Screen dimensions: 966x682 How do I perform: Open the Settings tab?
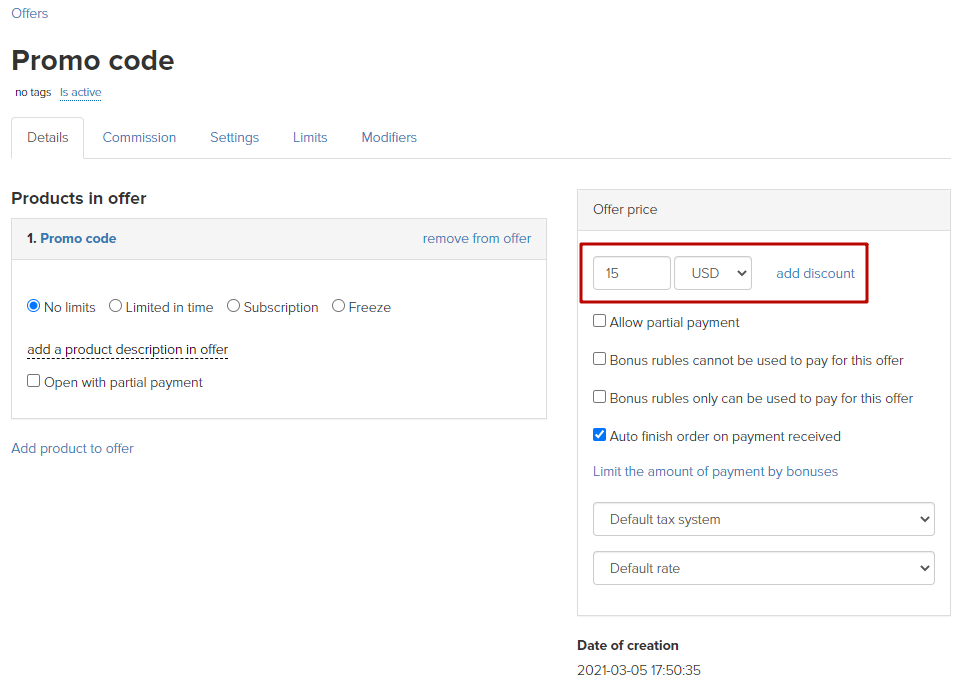[x=234, y=137]
